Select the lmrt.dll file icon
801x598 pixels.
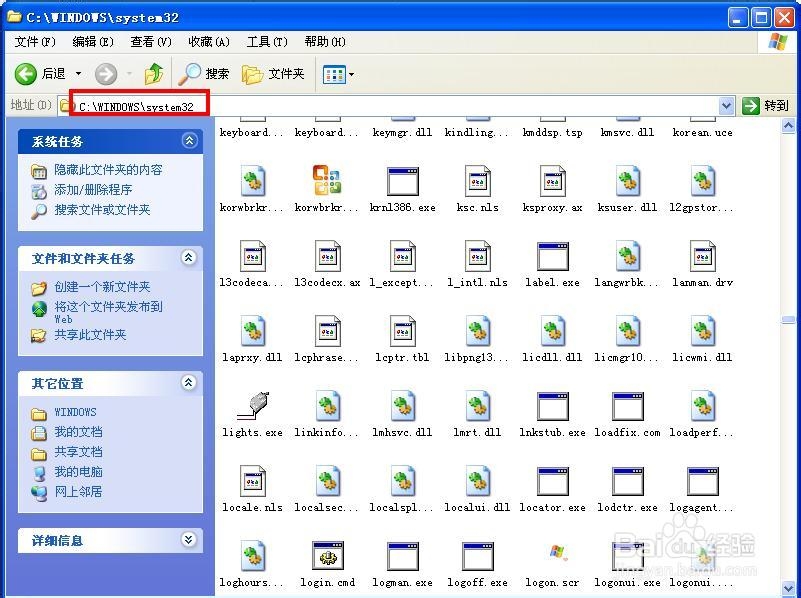click(x=478, y=406)
